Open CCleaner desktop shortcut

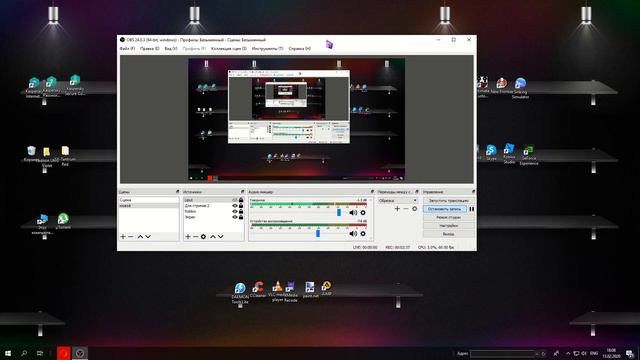point(258,289)
